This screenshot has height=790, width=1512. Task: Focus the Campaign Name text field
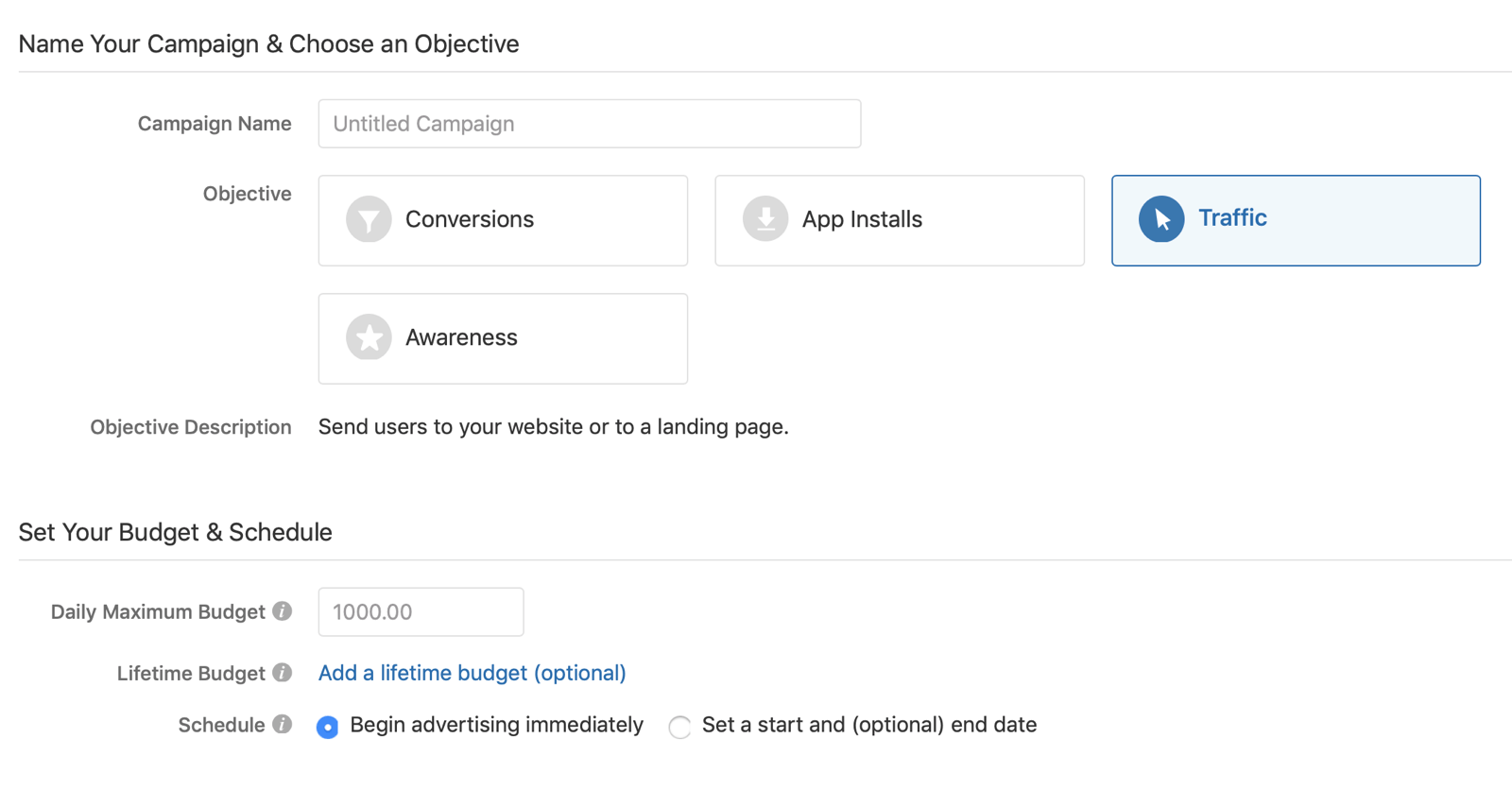(x=589, y=124)
